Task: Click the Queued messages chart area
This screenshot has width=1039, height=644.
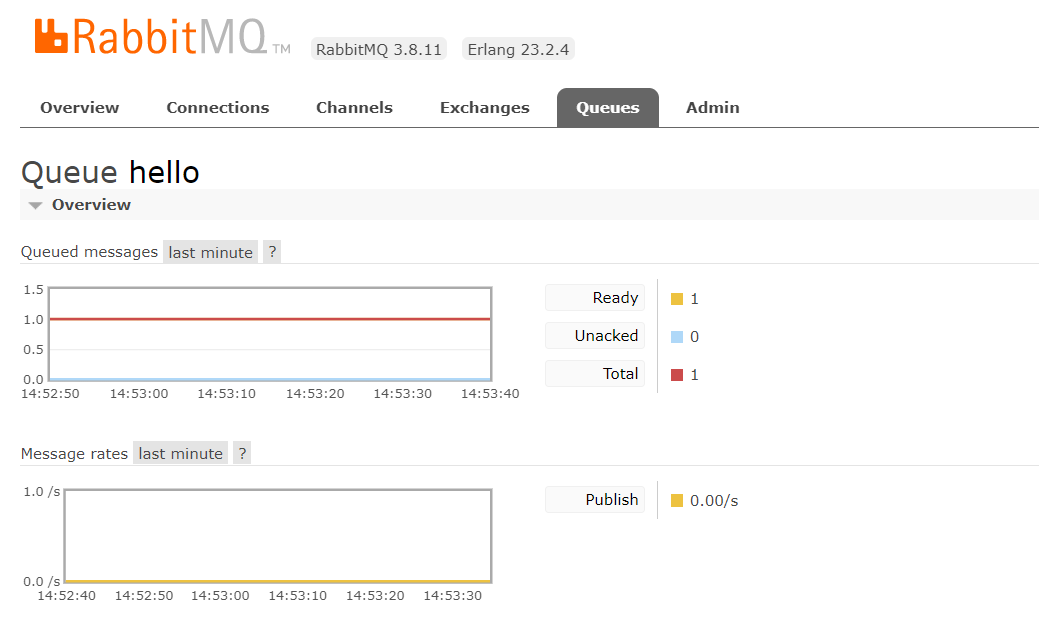Action: click(270, 334)
